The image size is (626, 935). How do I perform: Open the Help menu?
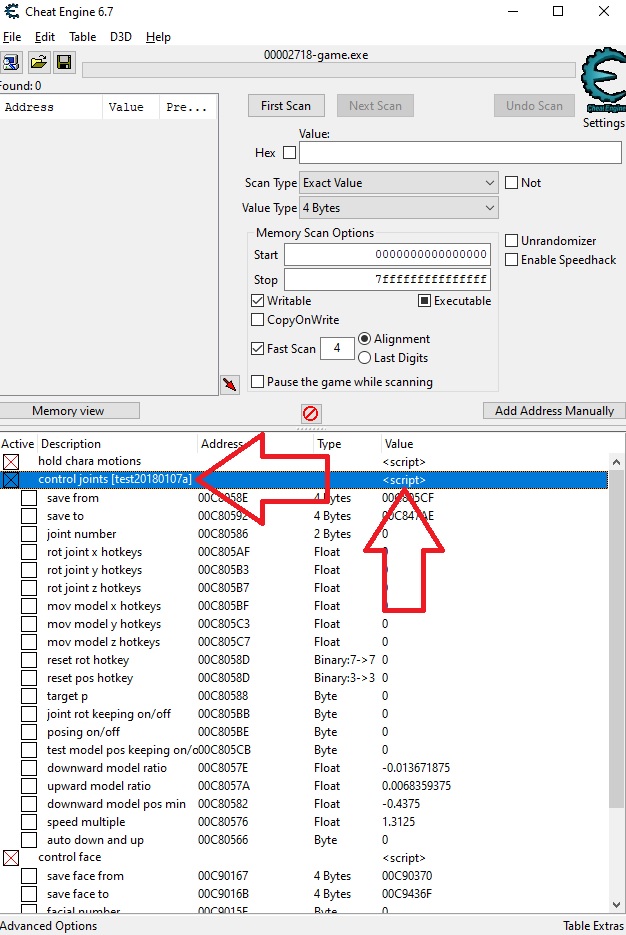(158, 37)
